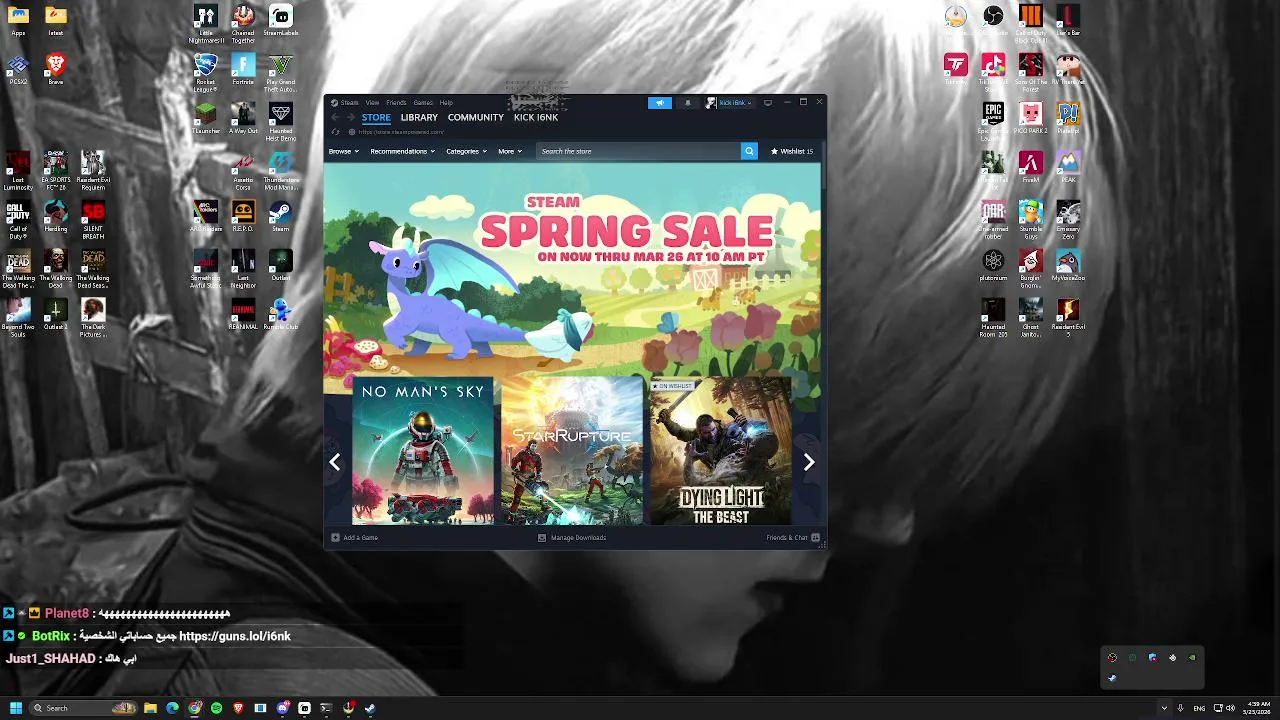Select the Brave browser desktop shortcut
This screenshot has width=1280, height=720.
56,70
